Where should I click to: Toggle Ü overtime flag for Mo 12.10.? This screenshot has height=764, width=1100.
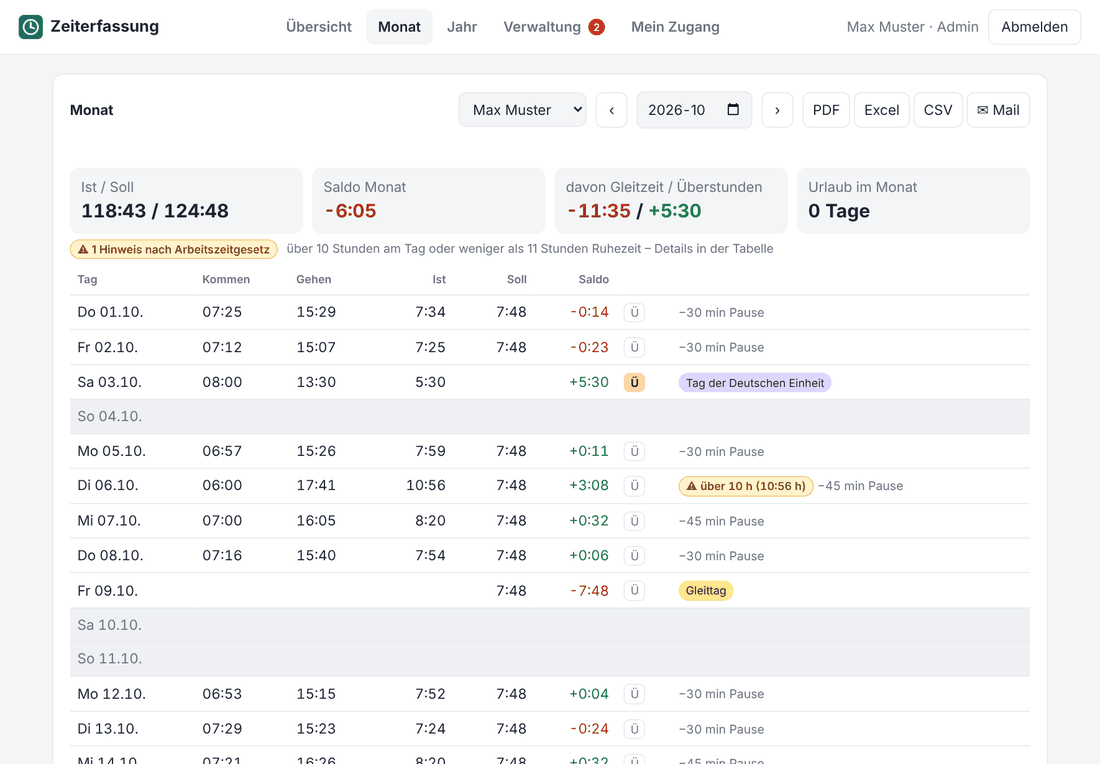(634, 694)
